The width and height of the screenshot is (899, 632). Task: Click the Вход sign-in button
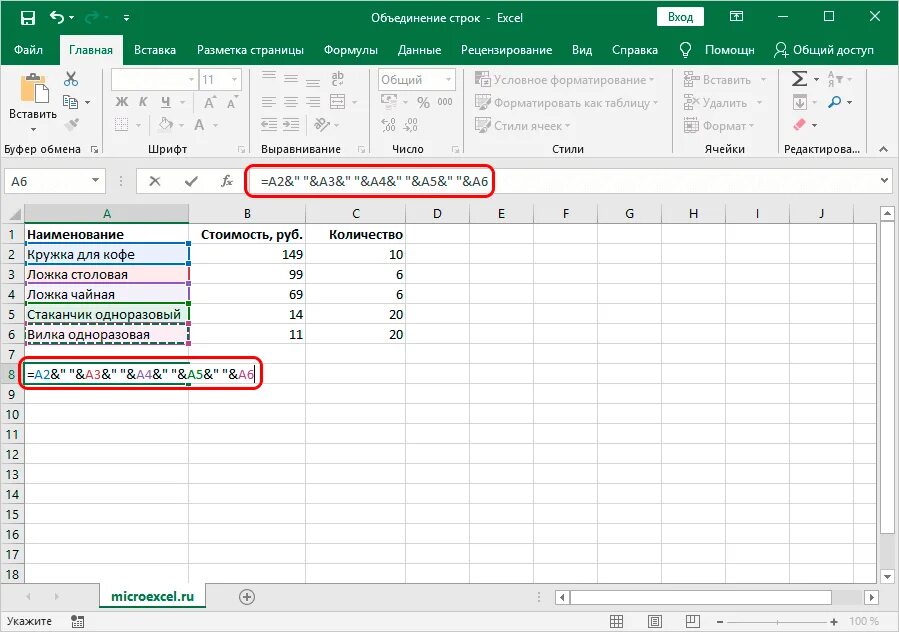coord(681,17)
